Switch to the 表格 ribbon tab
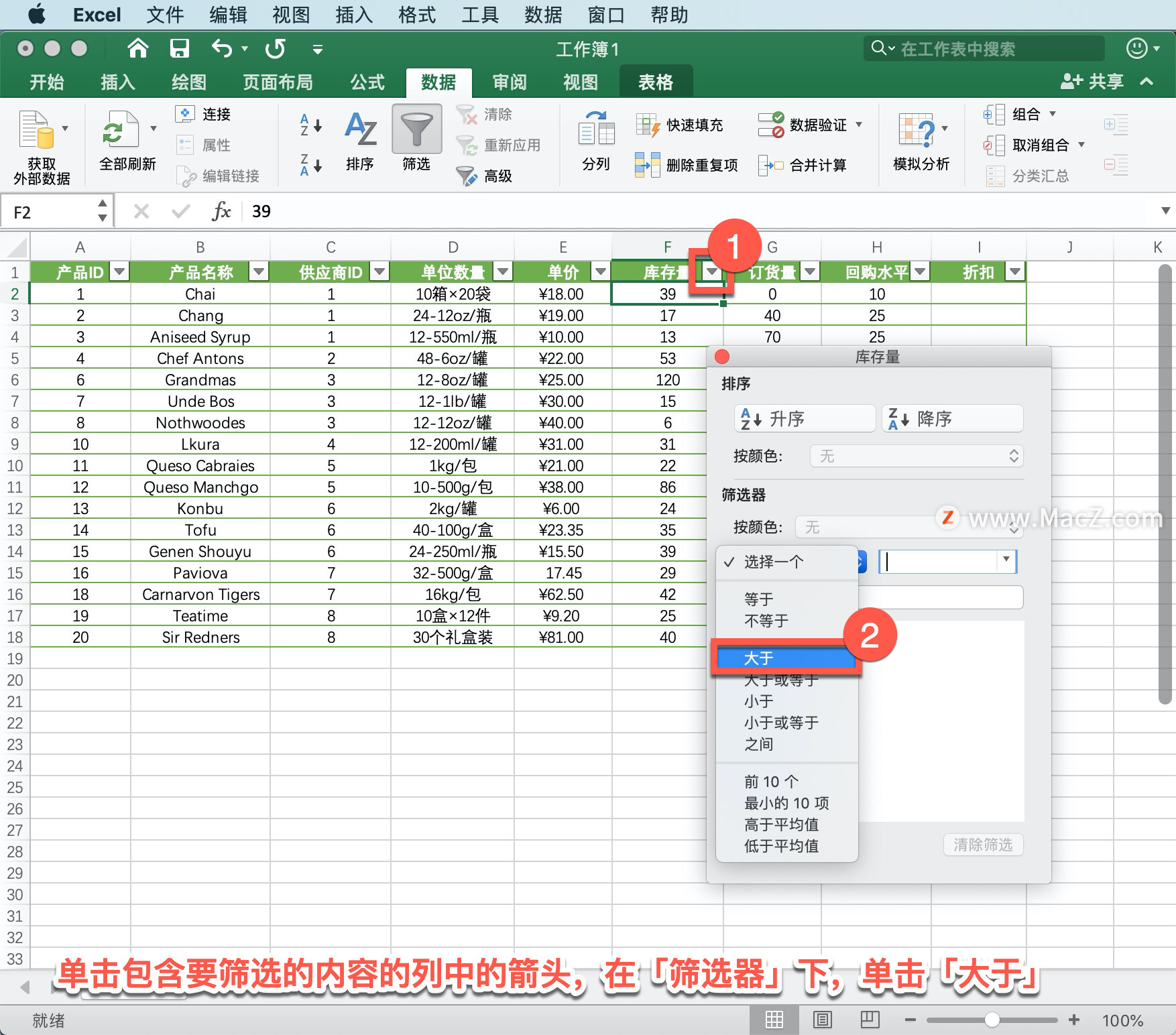The image size is (1176, 1035). pos(656,82)
